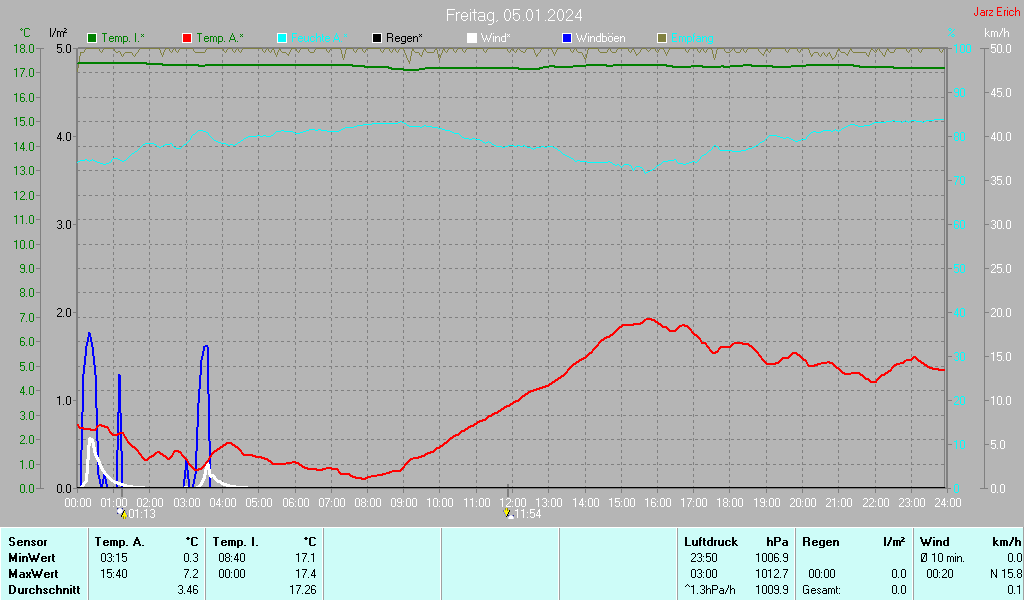
Task: Click the 12:00 time axis label
Action: point(513,502)
